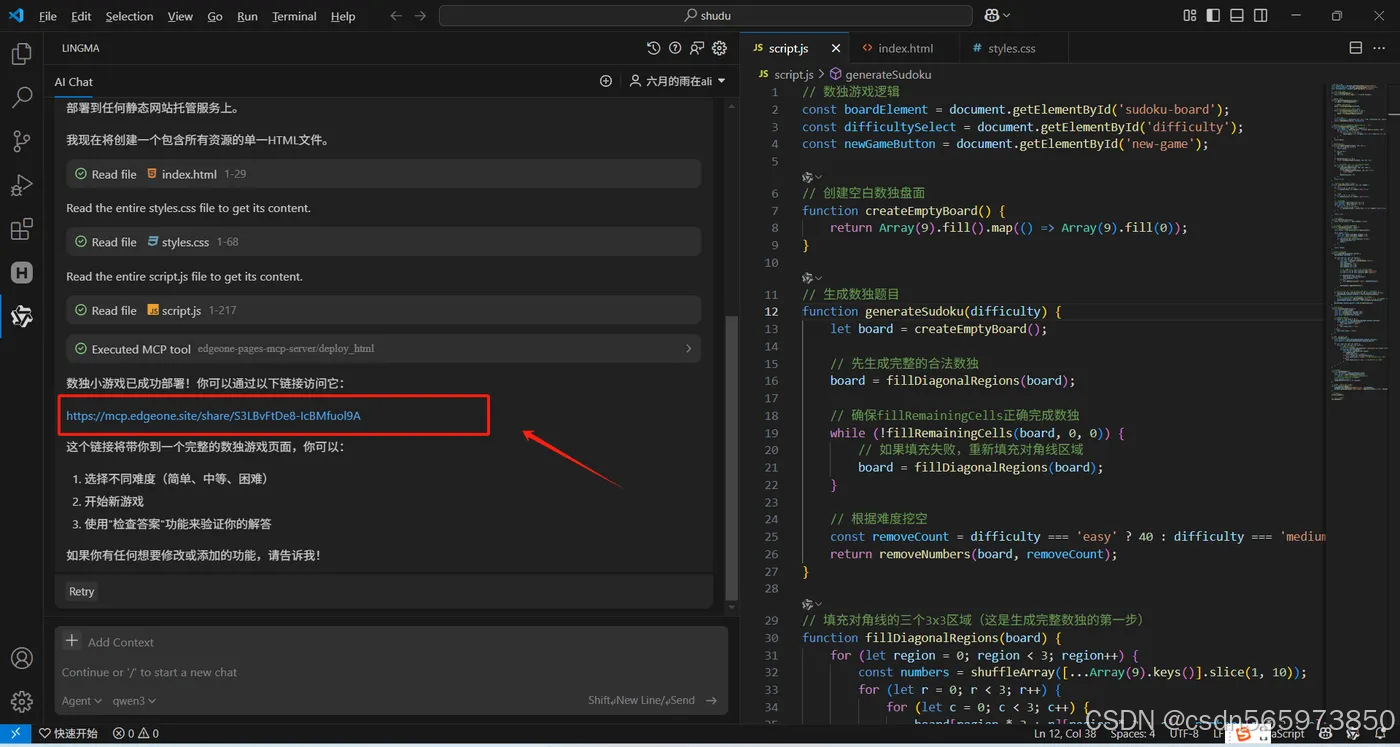Open the mcp.edgeone.site share link
Viewport: 1400px width, 747px height.
(x=213, y=415)
